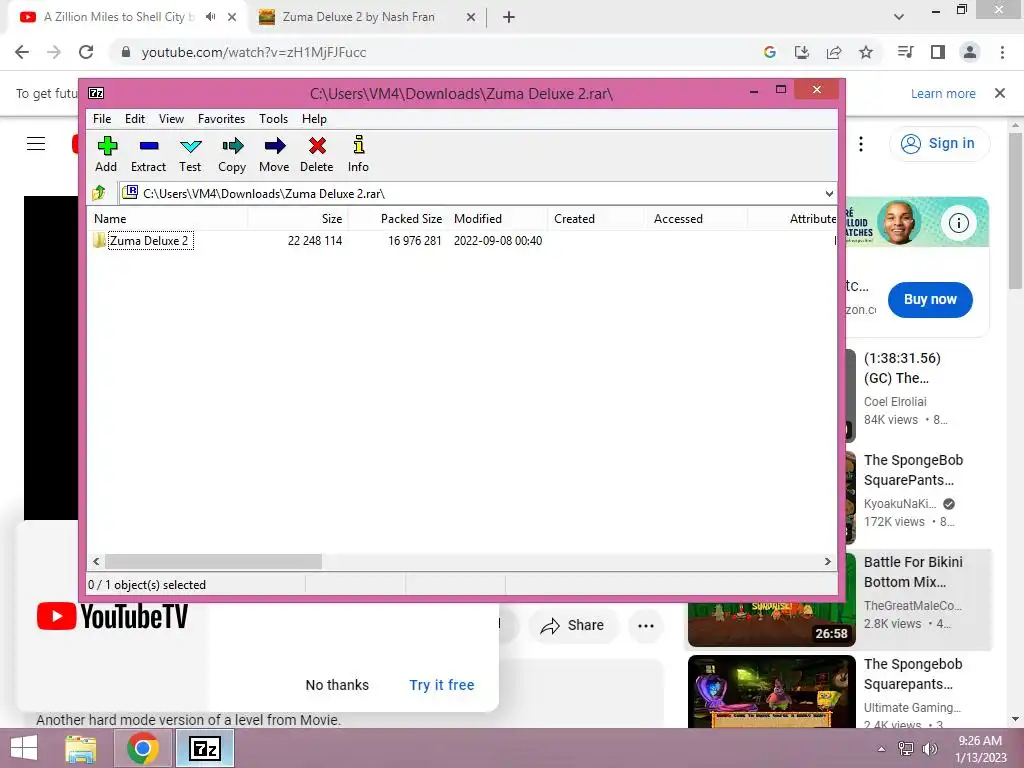Screen dimensions: 1024x768
Task: Open YouTube settings three-dot menu
Action: tap(861, 144)
